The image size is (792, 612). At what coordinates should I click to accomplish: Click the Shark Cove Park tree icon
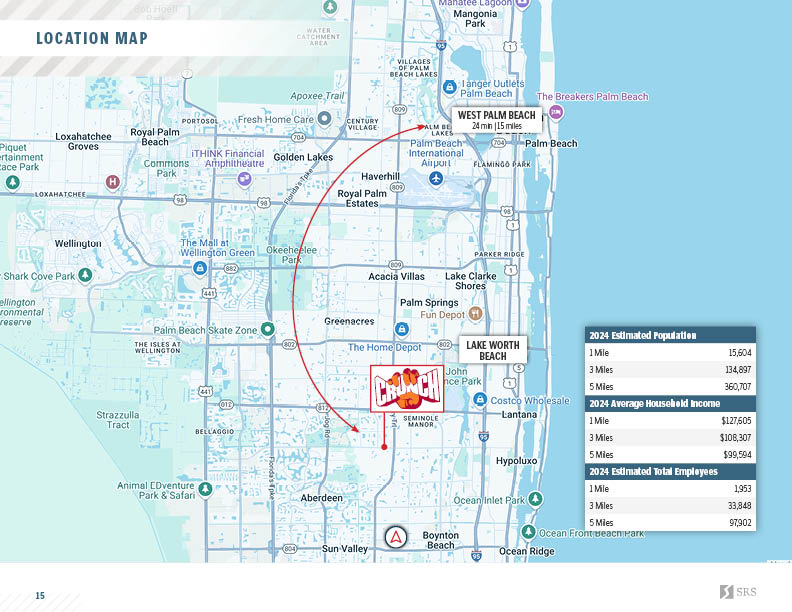coord(85,276)
